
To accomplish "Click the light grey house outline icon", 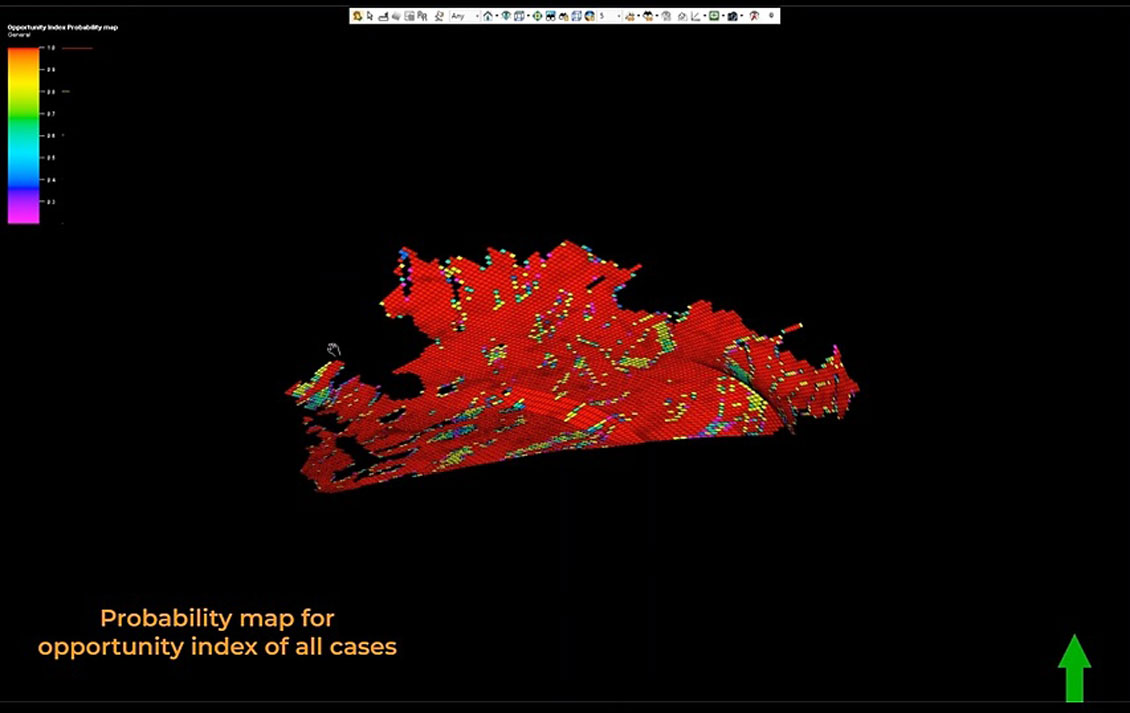I will click(682, 16).
